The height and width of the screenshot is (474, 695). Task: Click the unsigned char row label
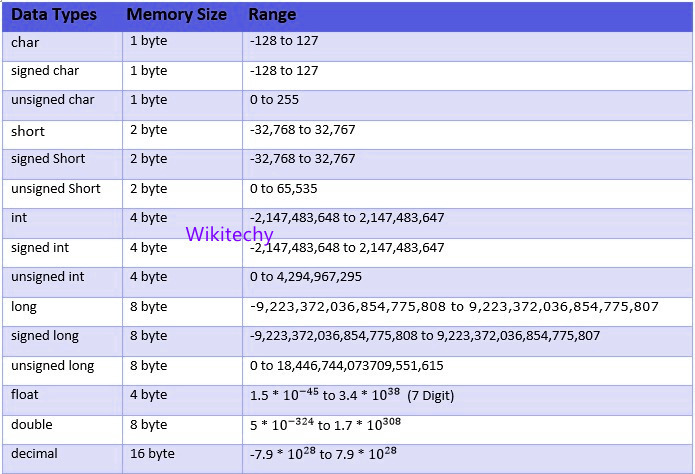[53, 100]
